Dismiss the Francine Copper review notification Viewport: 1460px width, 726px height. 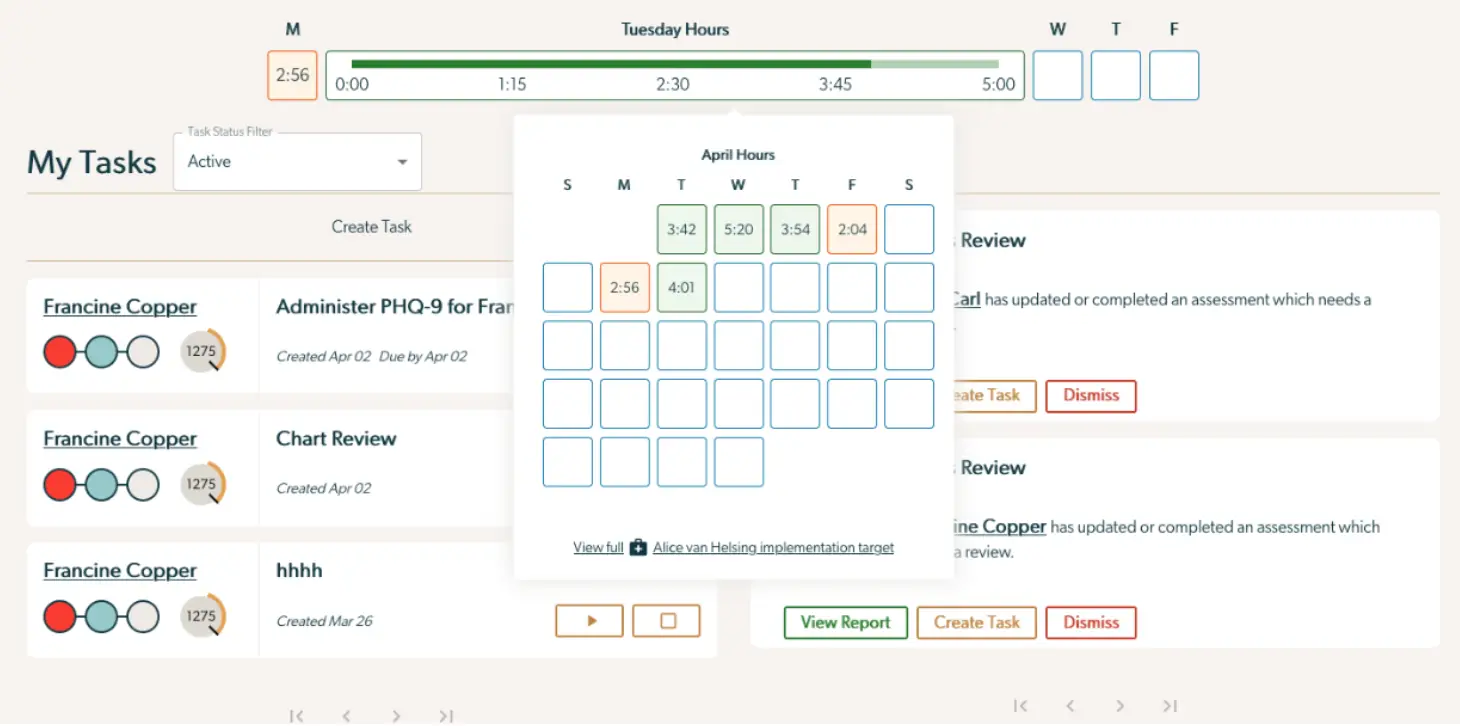(x=1090, y=622)
